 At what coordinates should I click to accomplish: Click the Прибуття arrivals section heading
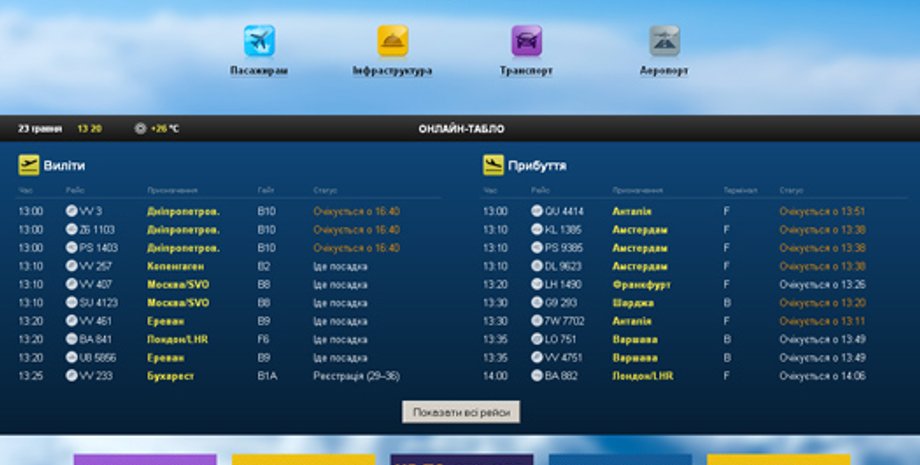point(537,165)
